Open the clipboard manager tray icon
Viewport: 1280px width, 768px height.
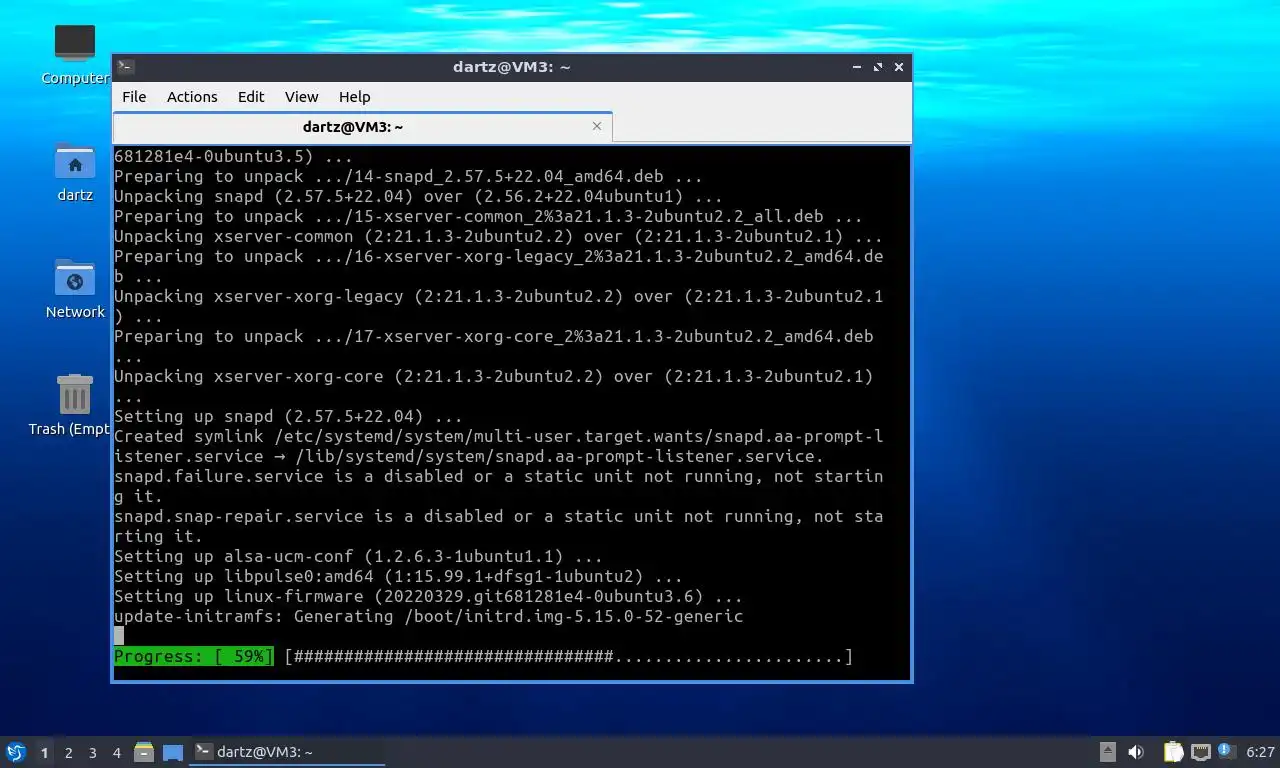1173,752
